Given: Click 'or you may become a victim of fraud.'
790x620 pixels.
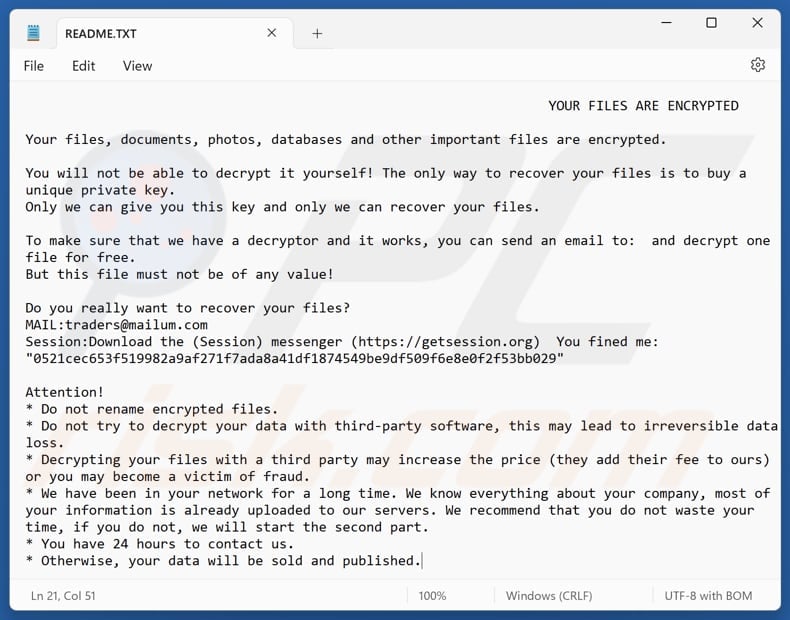Looking at the screenshot, I should coord(167,476).
